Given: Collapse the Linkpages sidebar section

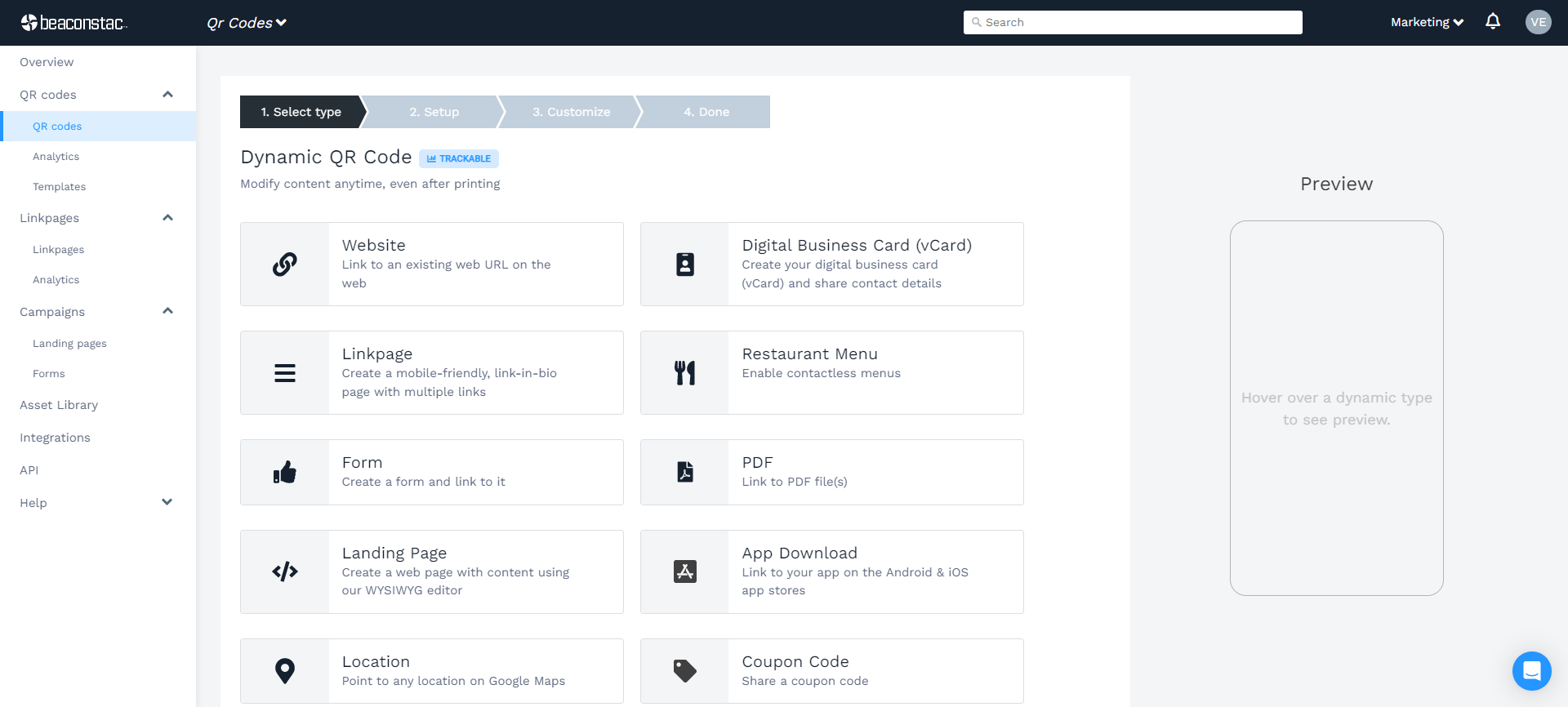Looking at the screenshot, I should [x=167, y=218].
